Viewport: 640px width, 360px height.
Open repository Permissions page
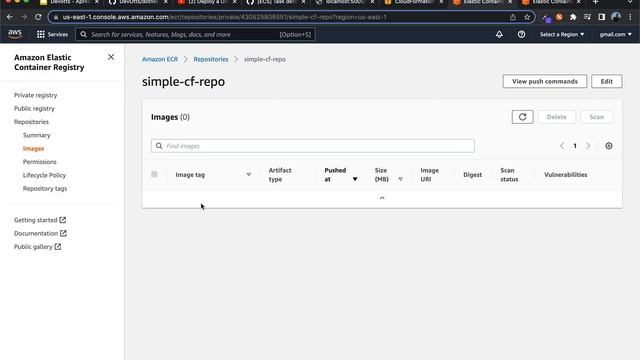point(40,162)
